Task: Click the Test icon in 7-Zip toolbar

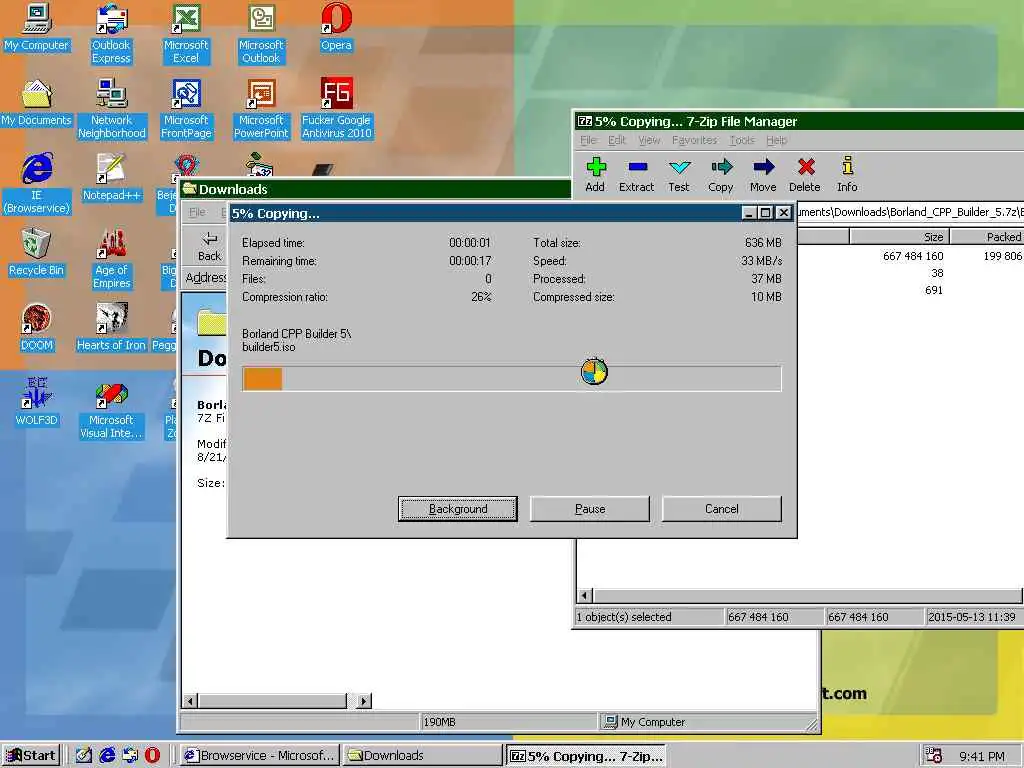Action: [679, 174]
